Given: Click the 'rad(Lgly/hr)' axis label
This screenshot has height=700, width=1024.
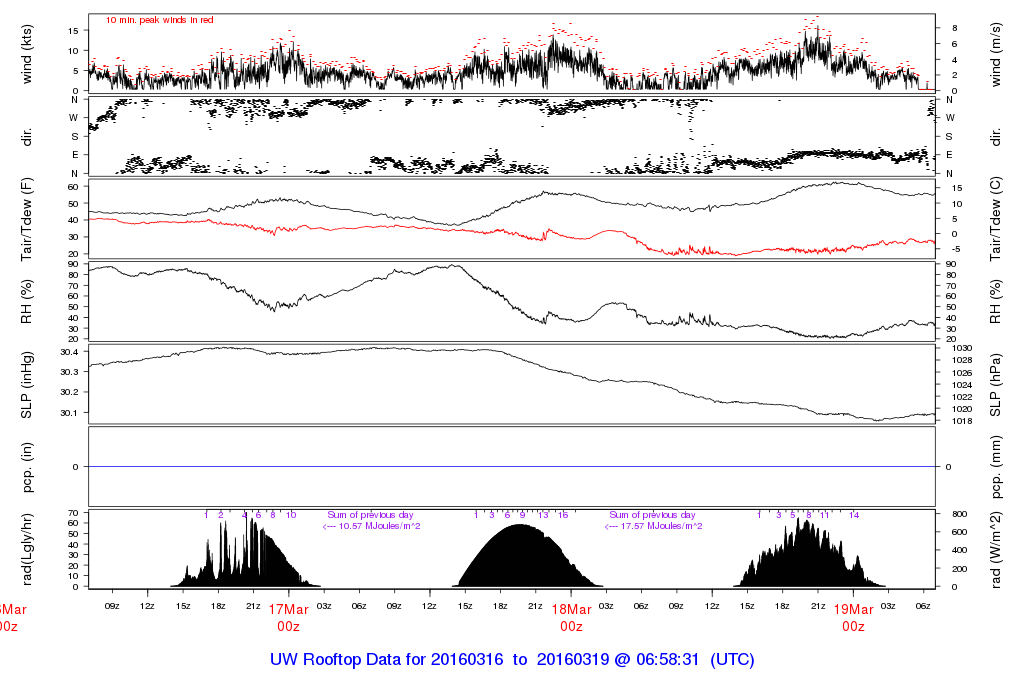Looking at the screenshot, I should click(27, 549).
